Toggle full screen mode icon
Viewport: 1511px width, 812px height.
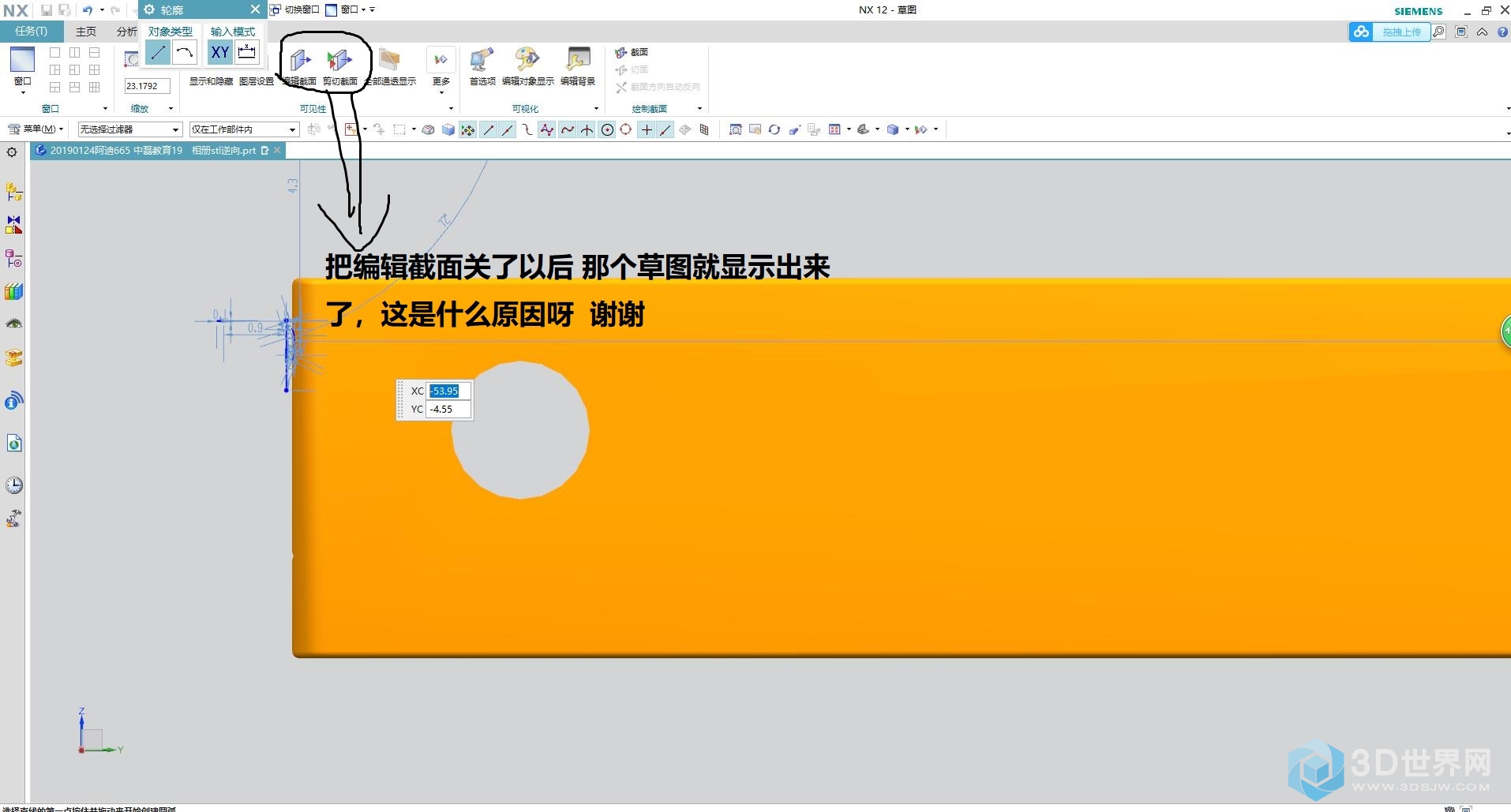coord(1461,32)
